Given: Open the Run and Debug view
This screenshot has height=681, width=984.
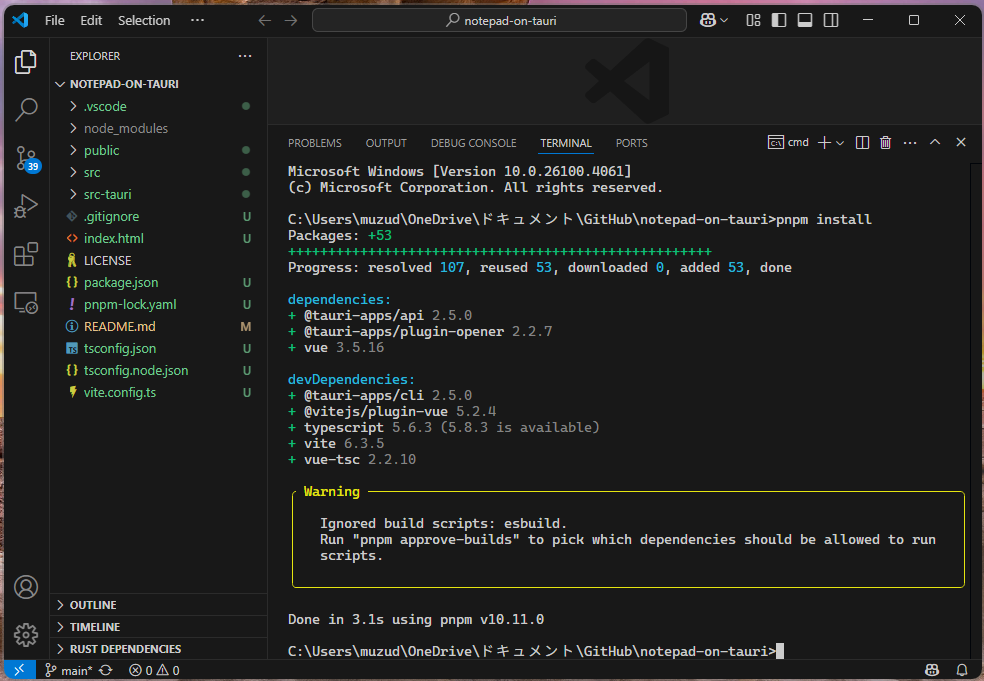Looking at the screenshot, I should [x=26, y=206].
